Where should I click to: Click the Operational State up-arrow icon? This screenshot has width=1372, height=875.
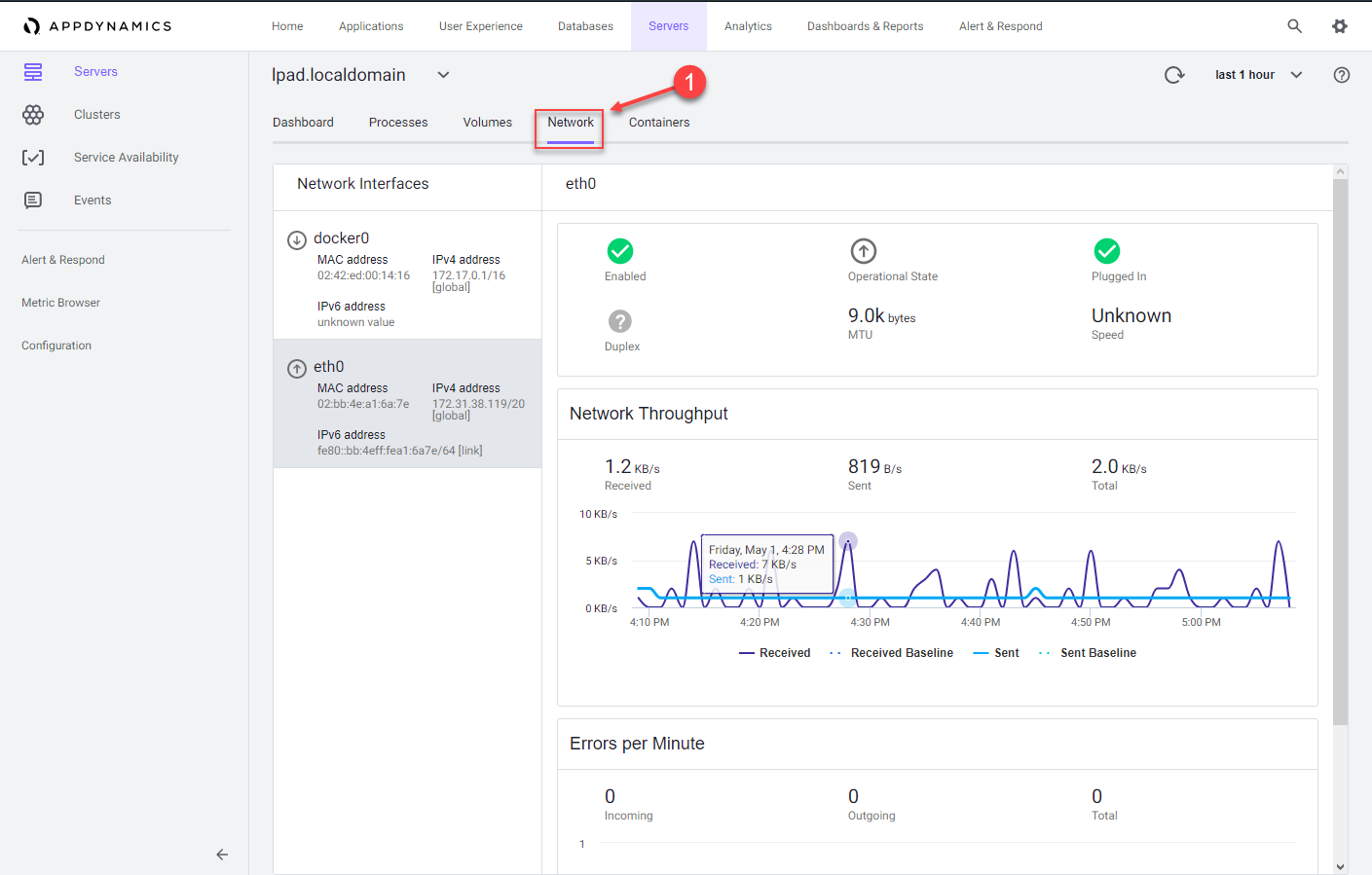864,251
